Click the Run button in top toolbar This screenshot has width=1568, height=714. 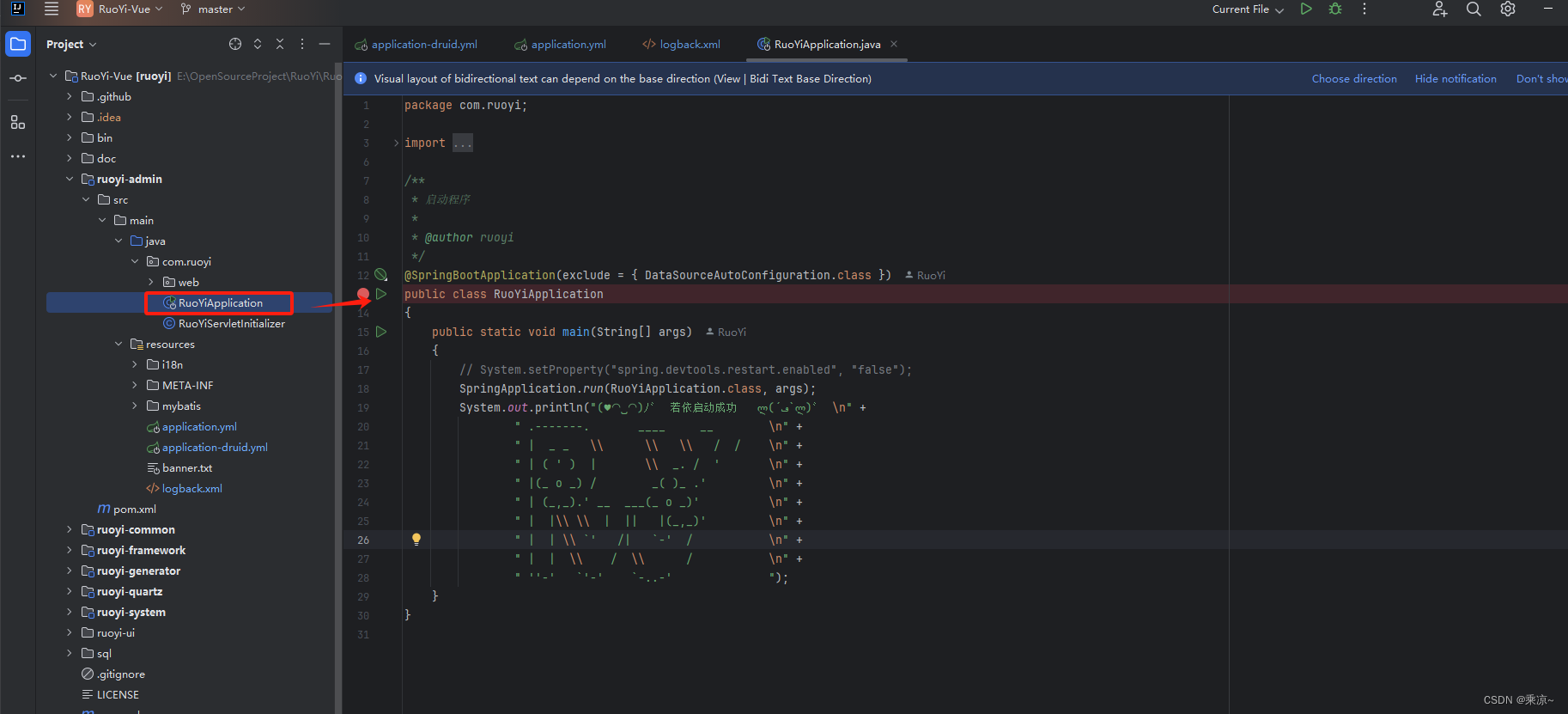click(1306, 9)
